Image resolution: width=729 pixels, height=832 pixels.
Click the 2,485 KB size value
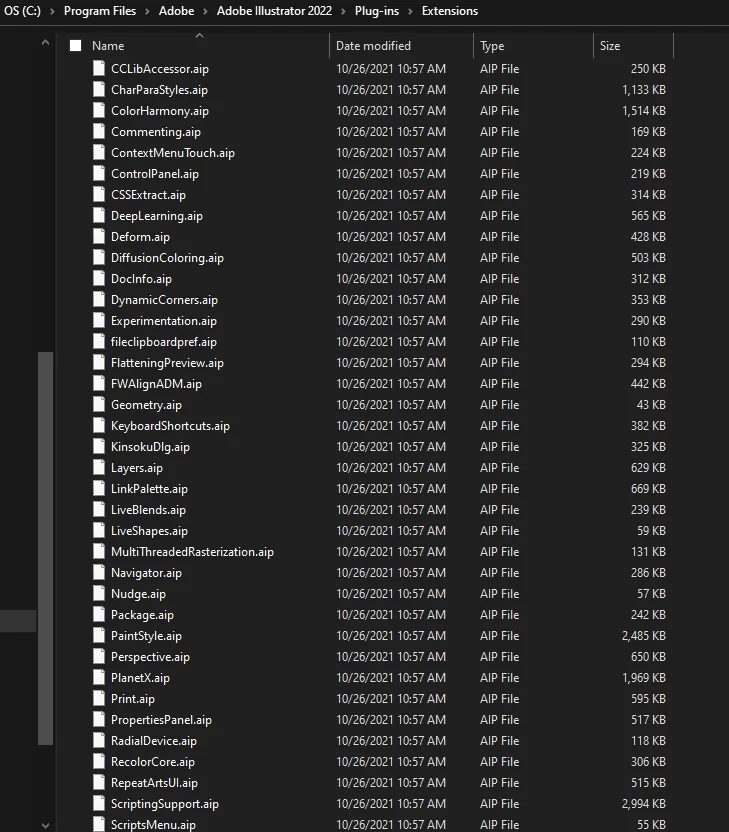[x=644, y=635]
